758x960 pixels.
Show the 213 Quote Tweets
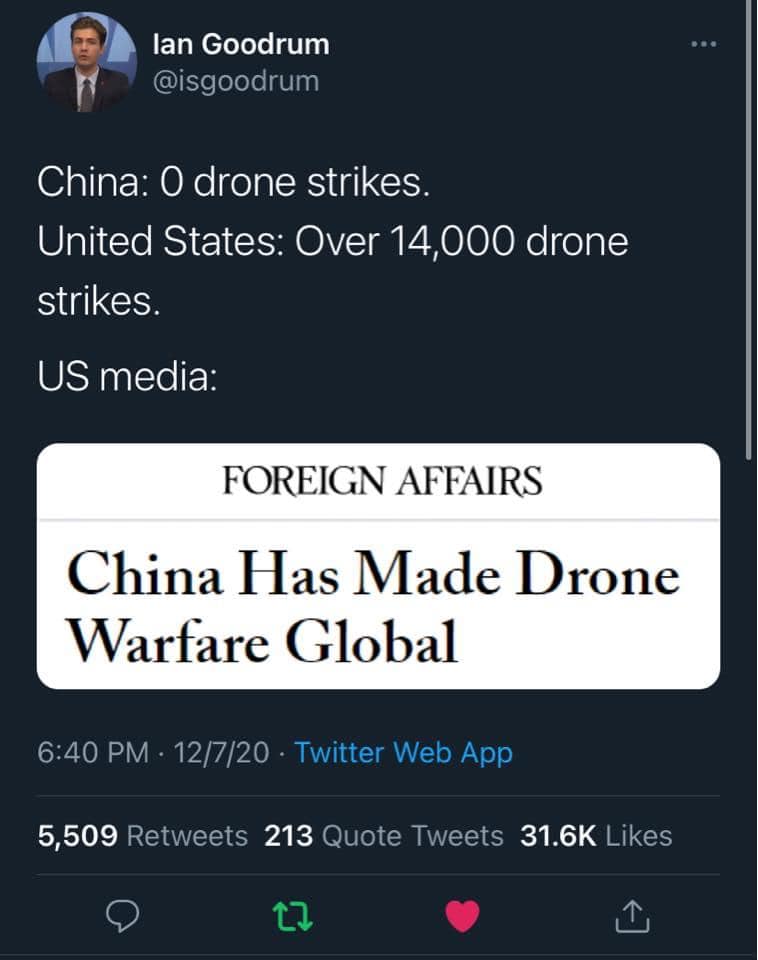point(384,835)
